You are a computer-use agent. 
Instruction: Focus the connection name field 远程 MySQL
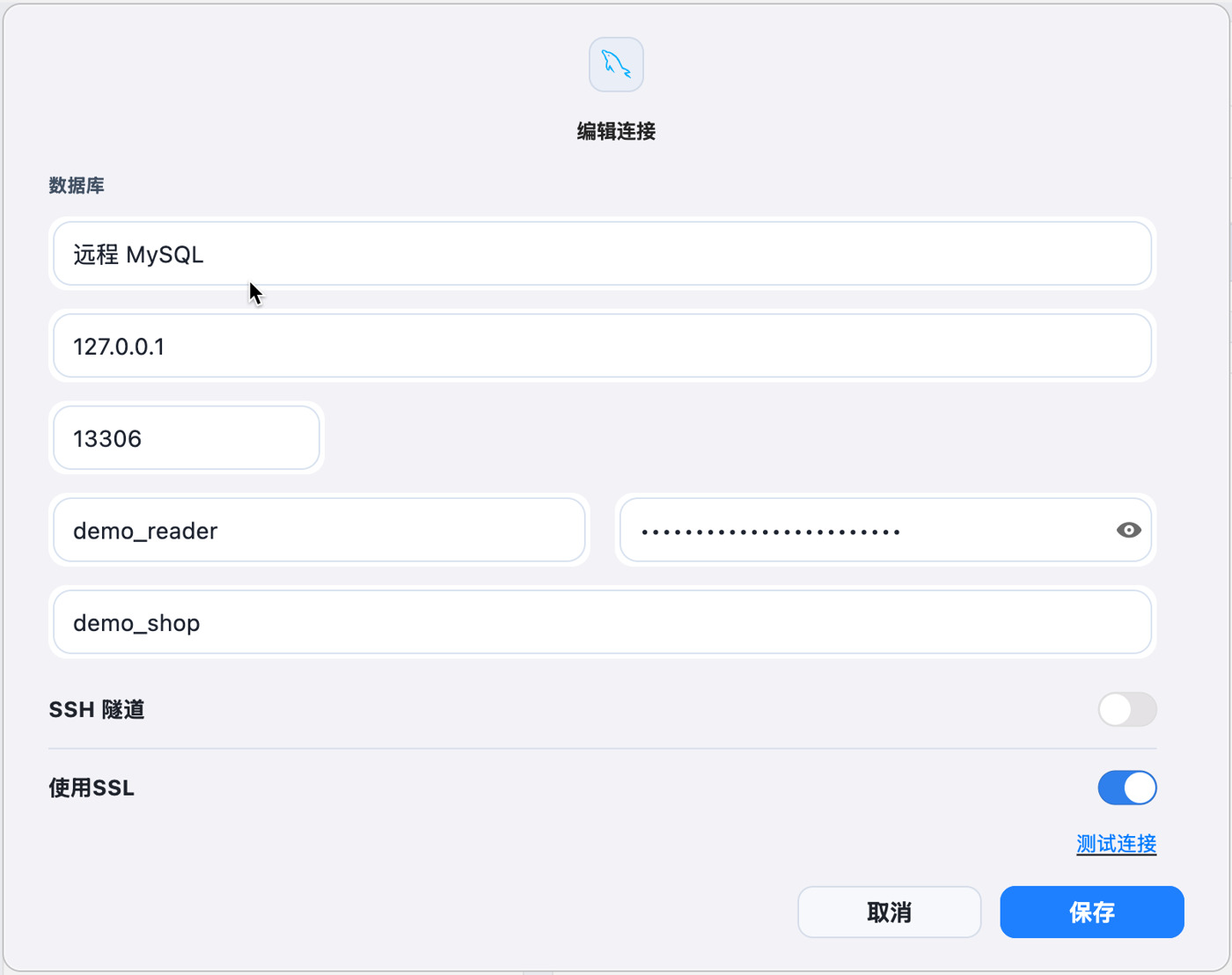point(603,254)
